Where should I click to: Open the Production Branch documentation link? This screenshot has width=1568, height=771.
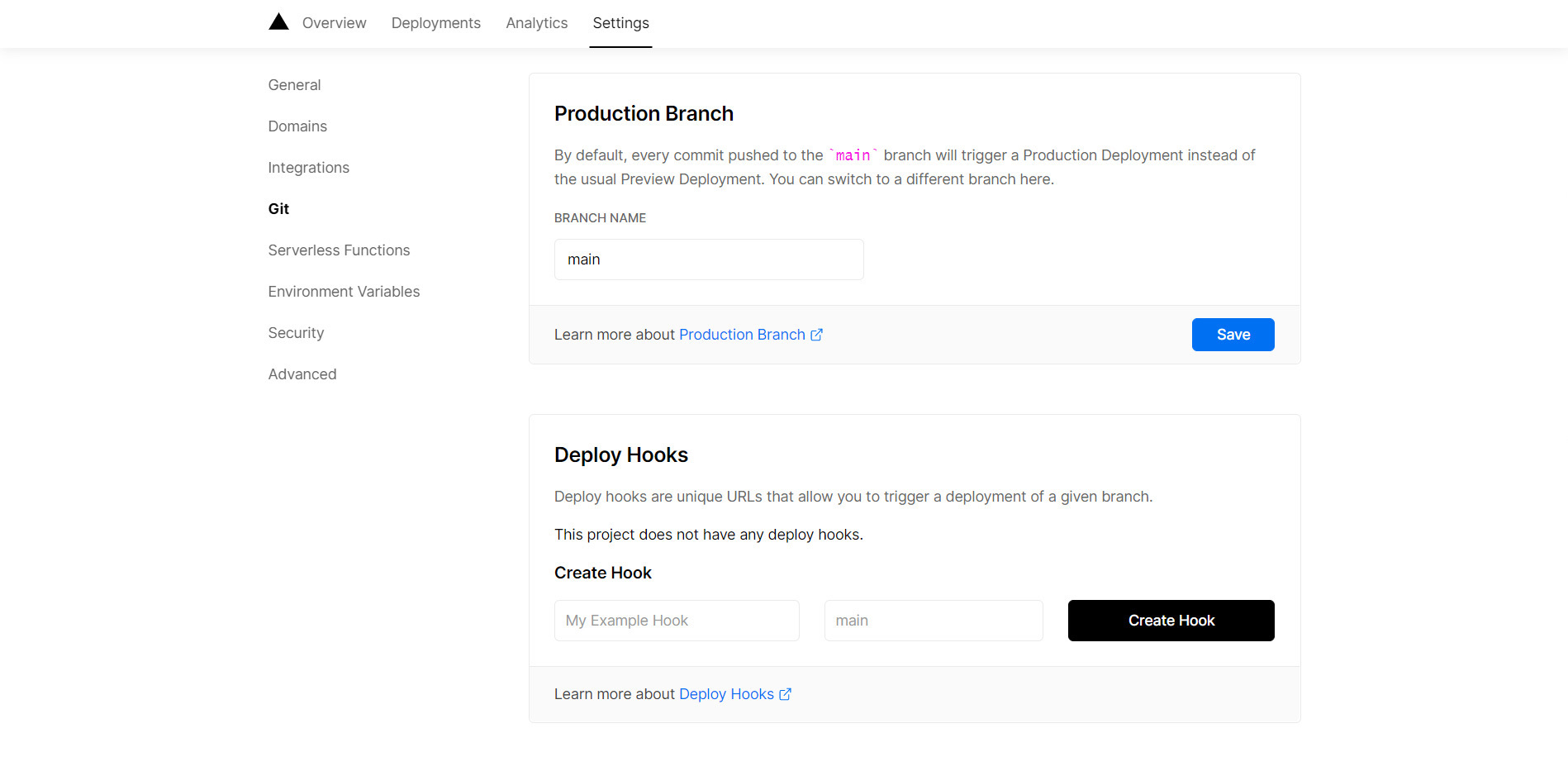742,335
